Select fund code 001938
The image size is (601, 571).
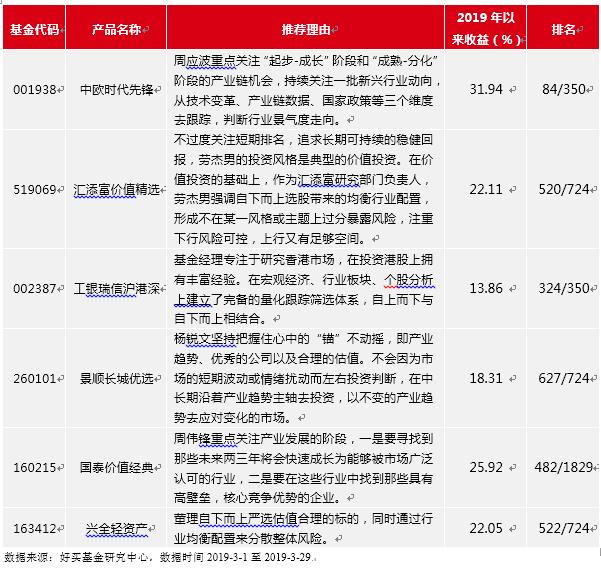coord(34,90)
